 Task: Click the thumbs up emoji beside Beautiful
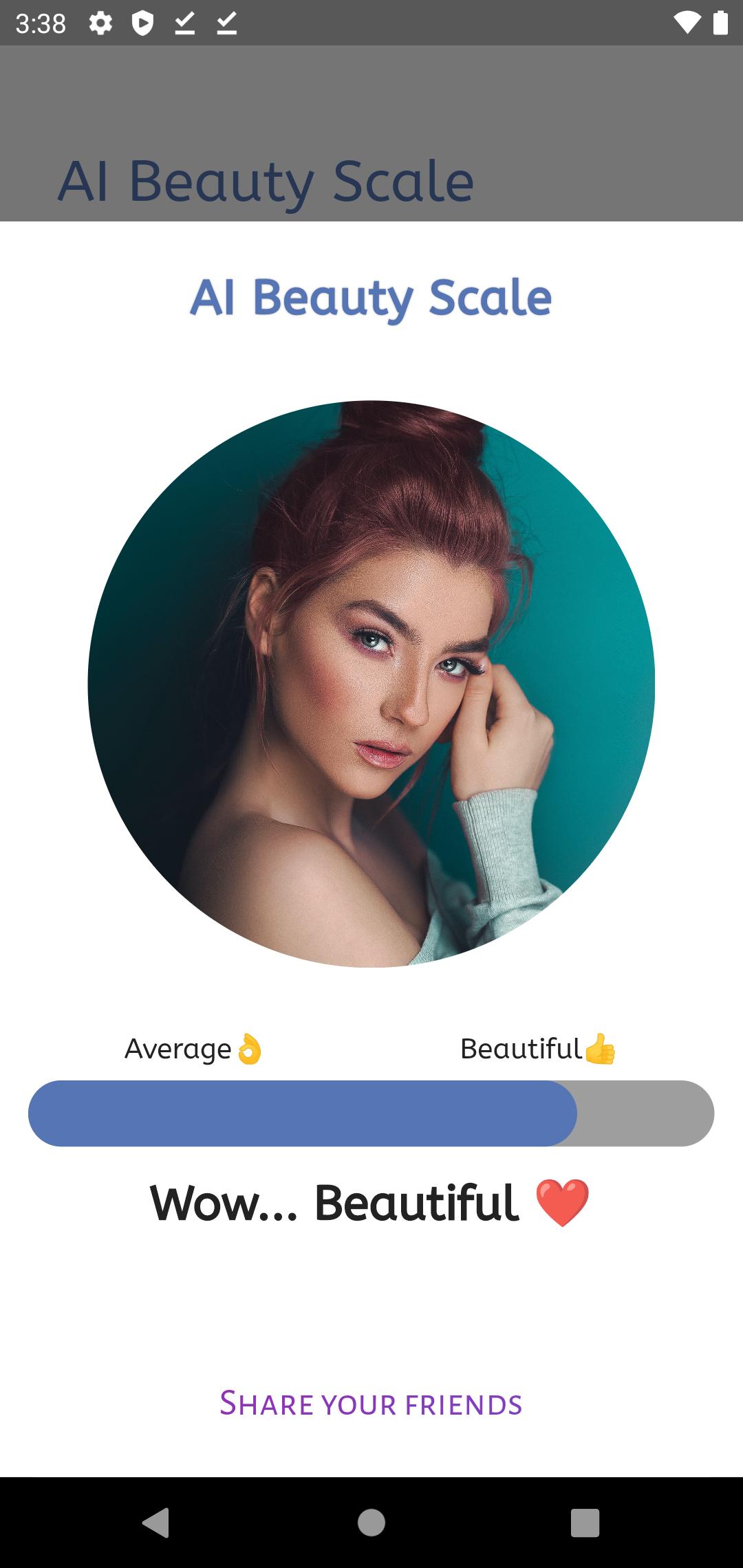point(600,1049)
